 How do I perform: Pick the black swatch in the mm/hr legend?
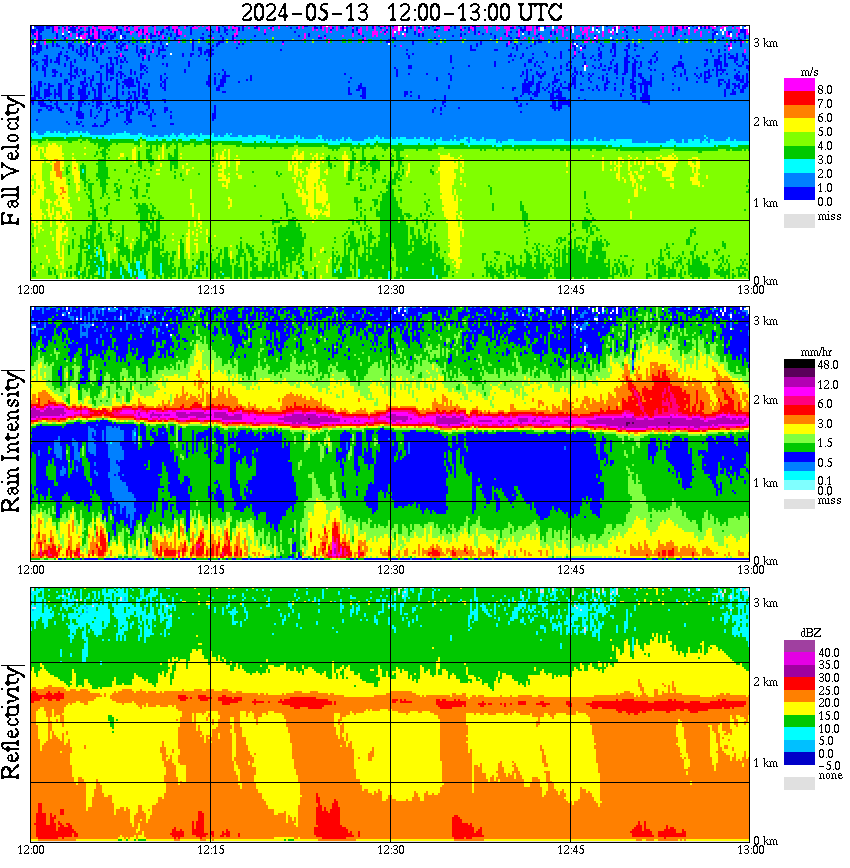point(799,364)
